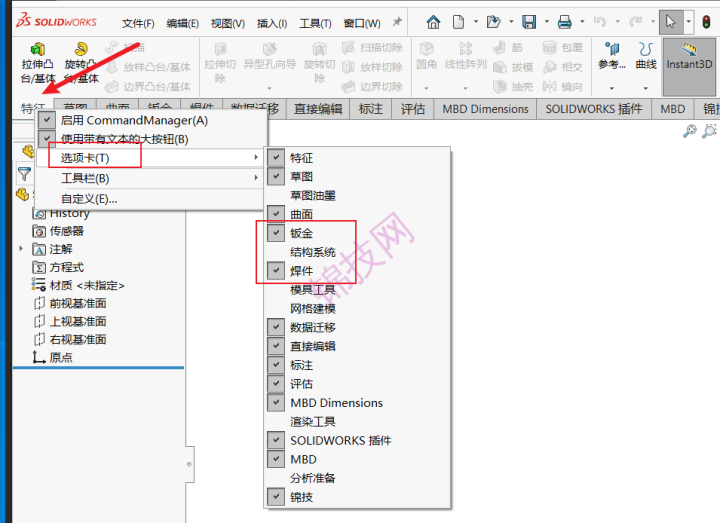Uncheck the 草图 tab checkbox in submenu

tap(276, 176)
